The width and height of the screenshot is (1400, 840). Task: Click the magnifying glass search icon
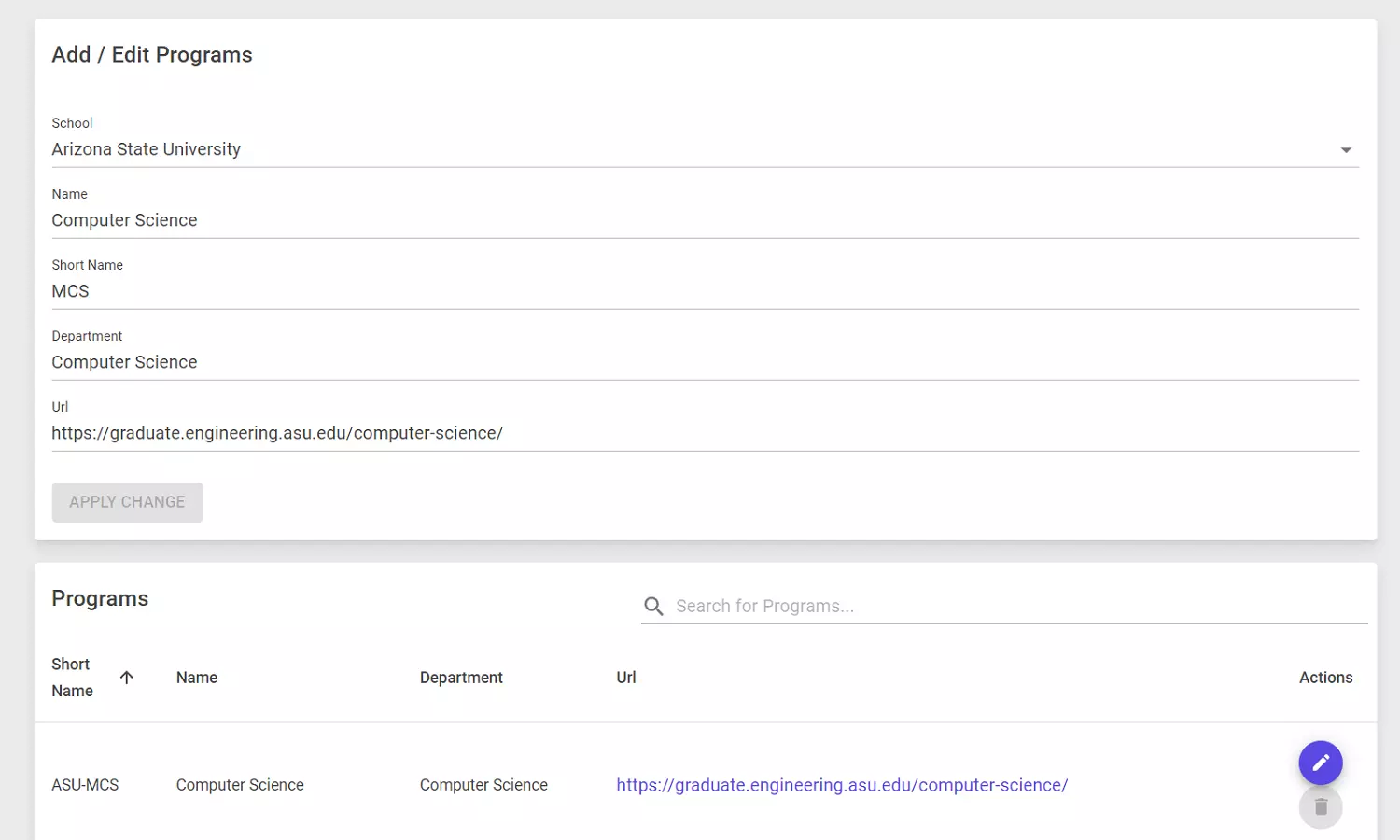pos(653,607)
